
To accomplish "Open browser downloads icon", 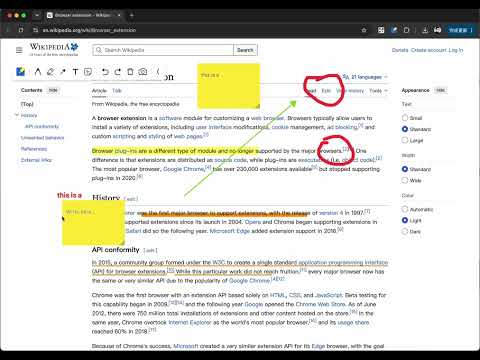I will point(425,30).
